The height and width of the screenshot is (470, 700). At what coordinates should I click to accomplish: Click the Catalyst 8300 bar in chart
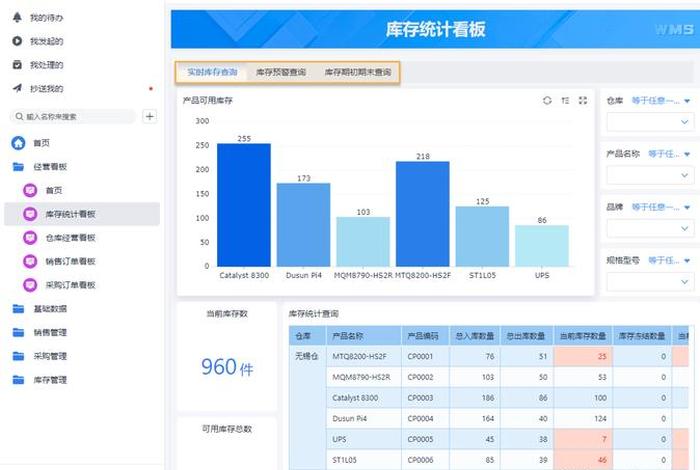244,205
